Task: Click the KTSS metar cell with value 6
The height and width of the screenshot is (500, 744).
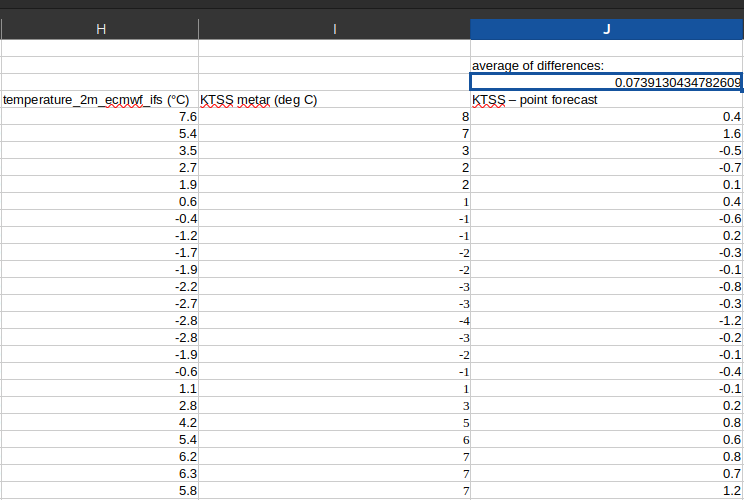Action: 334,439
